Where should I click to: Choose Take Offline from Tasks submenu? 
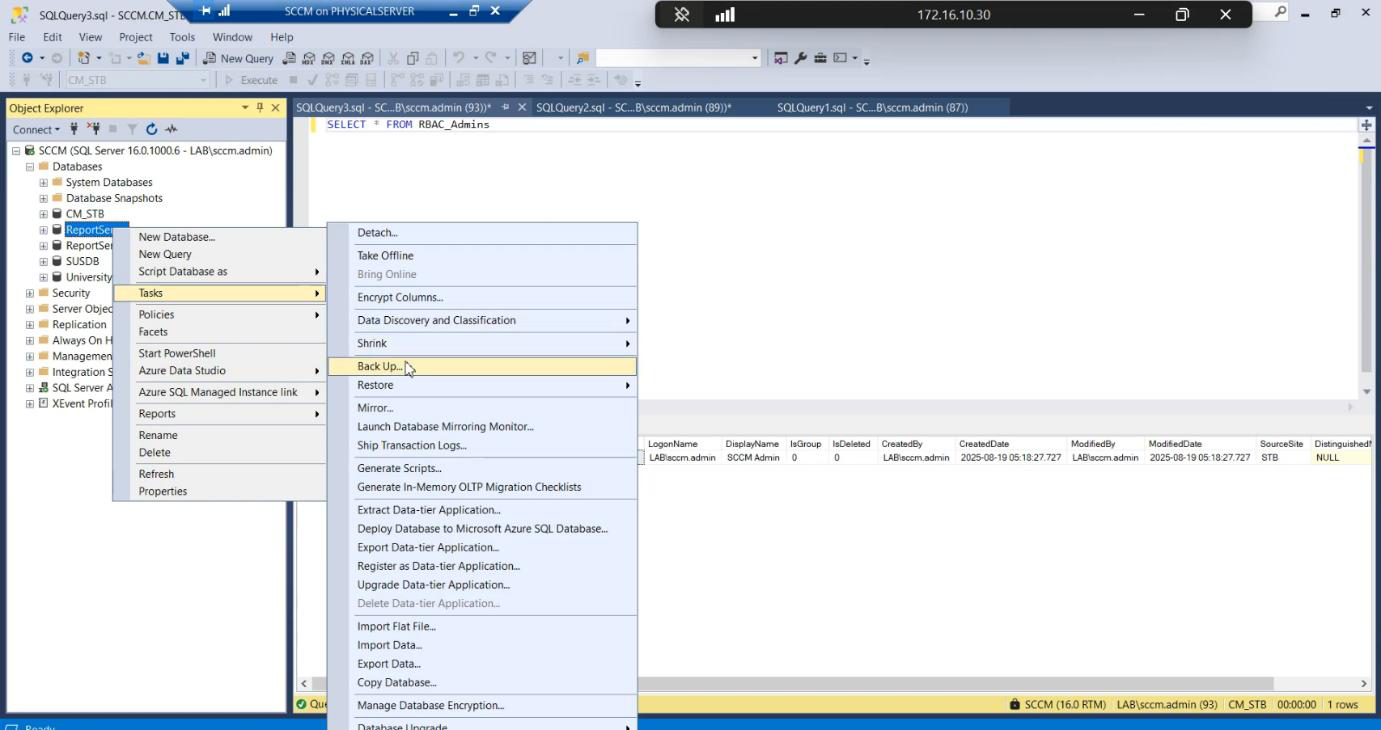pos(482,256)
